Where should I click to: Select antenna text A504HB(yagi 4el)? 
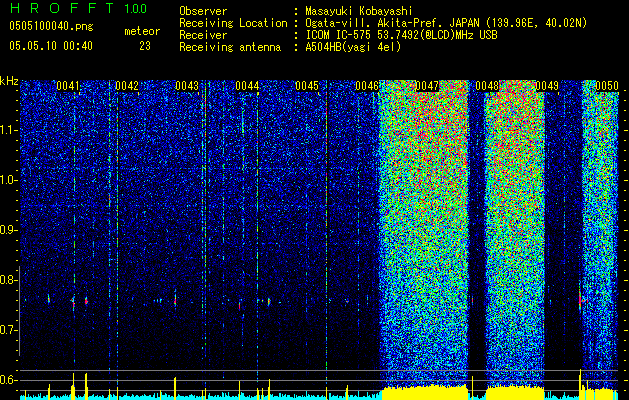point(353,47)
